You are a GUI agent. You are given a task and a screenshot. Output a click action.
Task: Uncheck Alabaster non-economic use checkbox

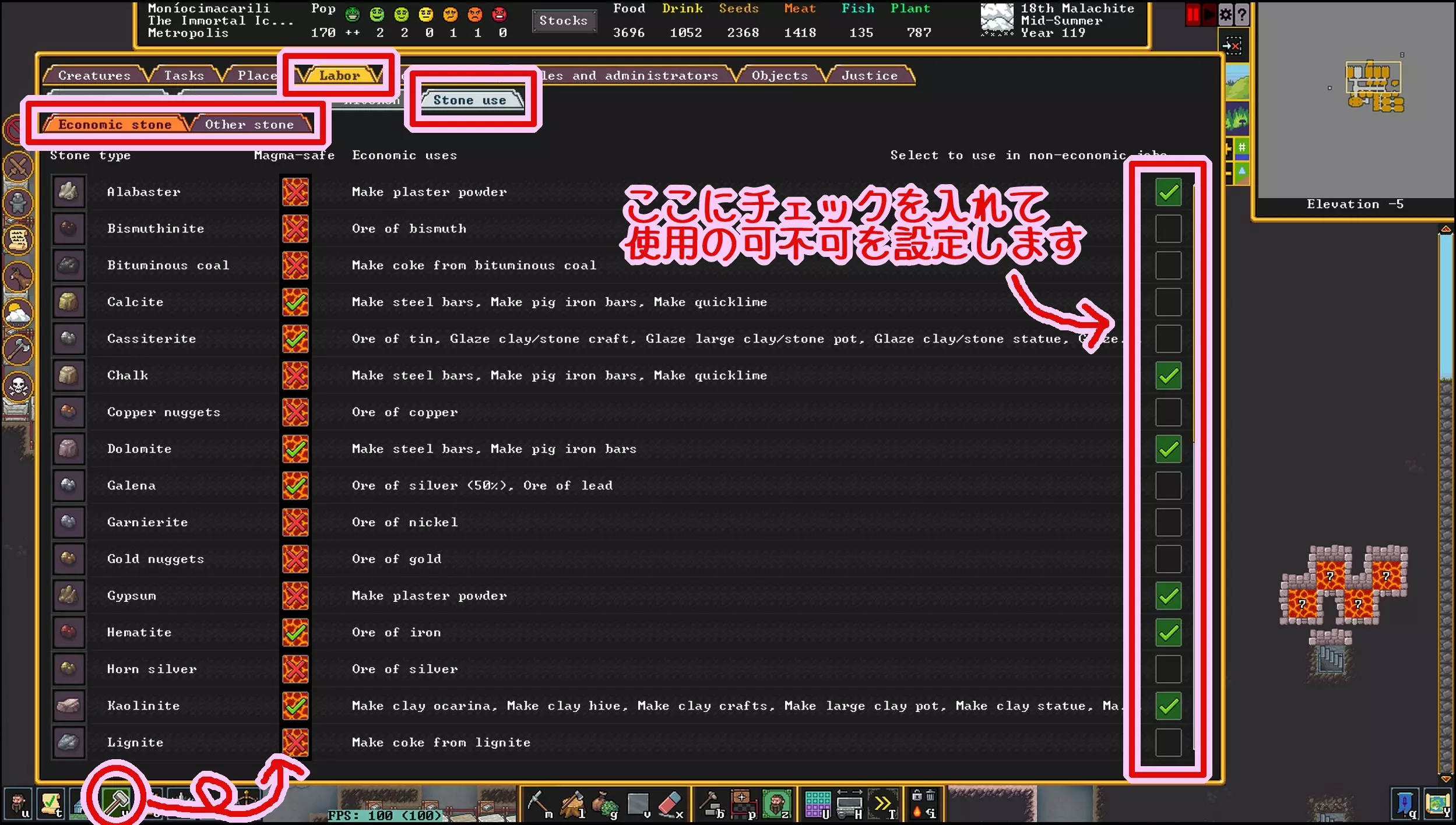click(x=1168, y=192)
